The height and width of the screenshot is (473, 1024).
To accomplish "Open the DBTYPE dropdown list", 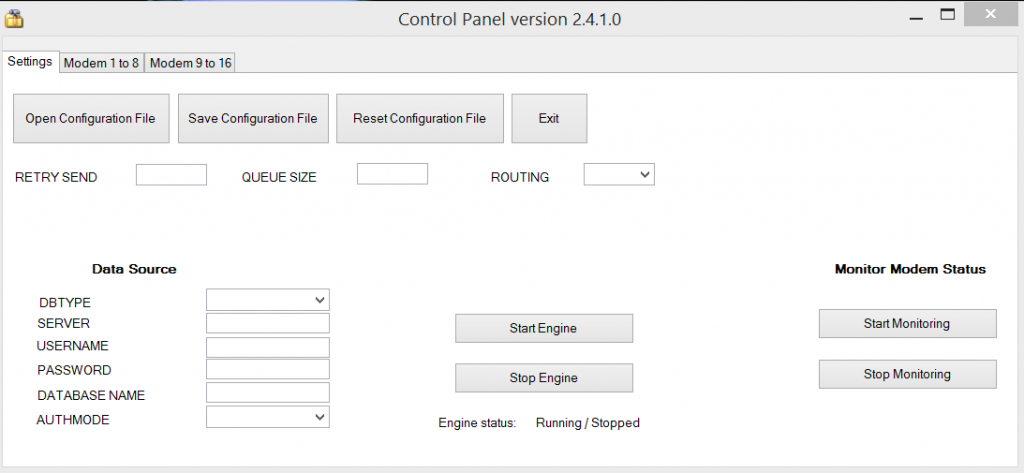I will click(x=267, y=300).
